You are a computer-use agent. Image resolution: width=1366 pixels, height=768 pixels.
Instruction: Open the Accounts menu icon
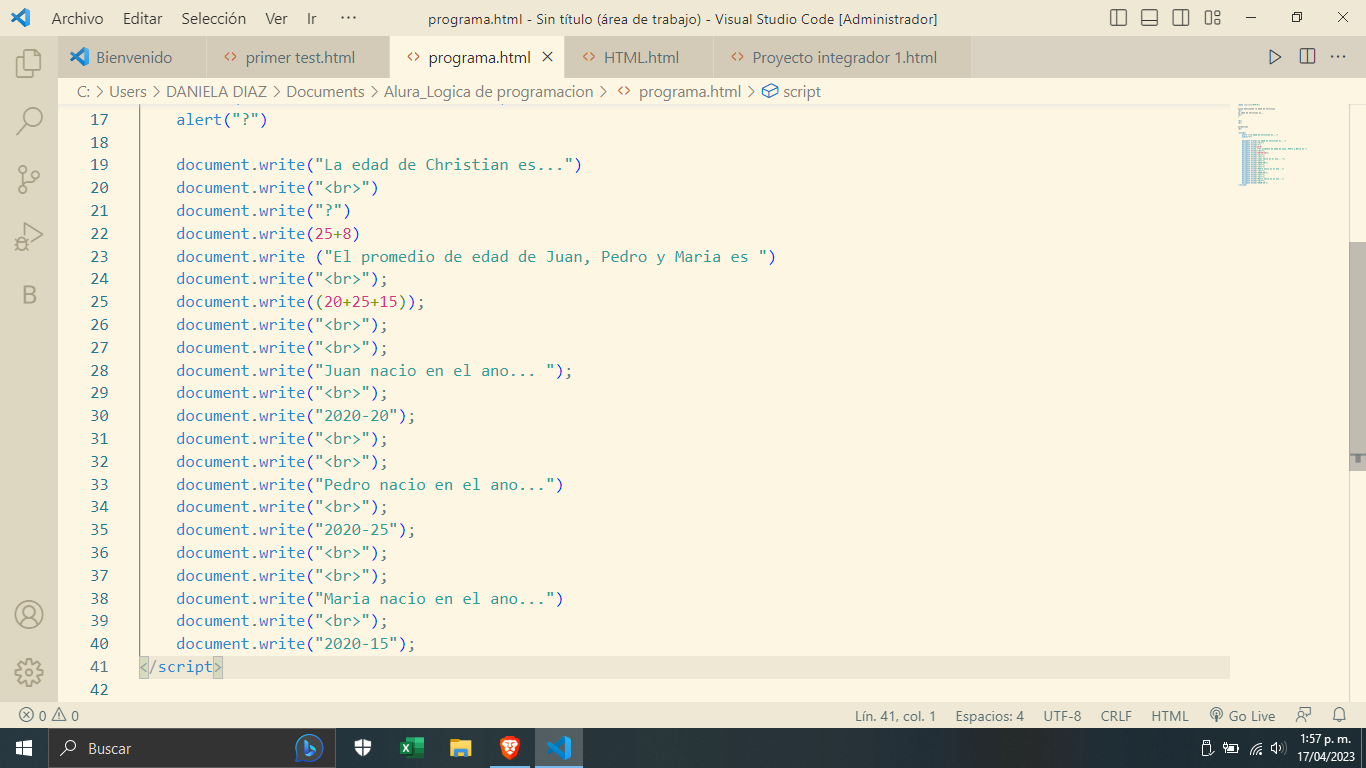[29, 614]
